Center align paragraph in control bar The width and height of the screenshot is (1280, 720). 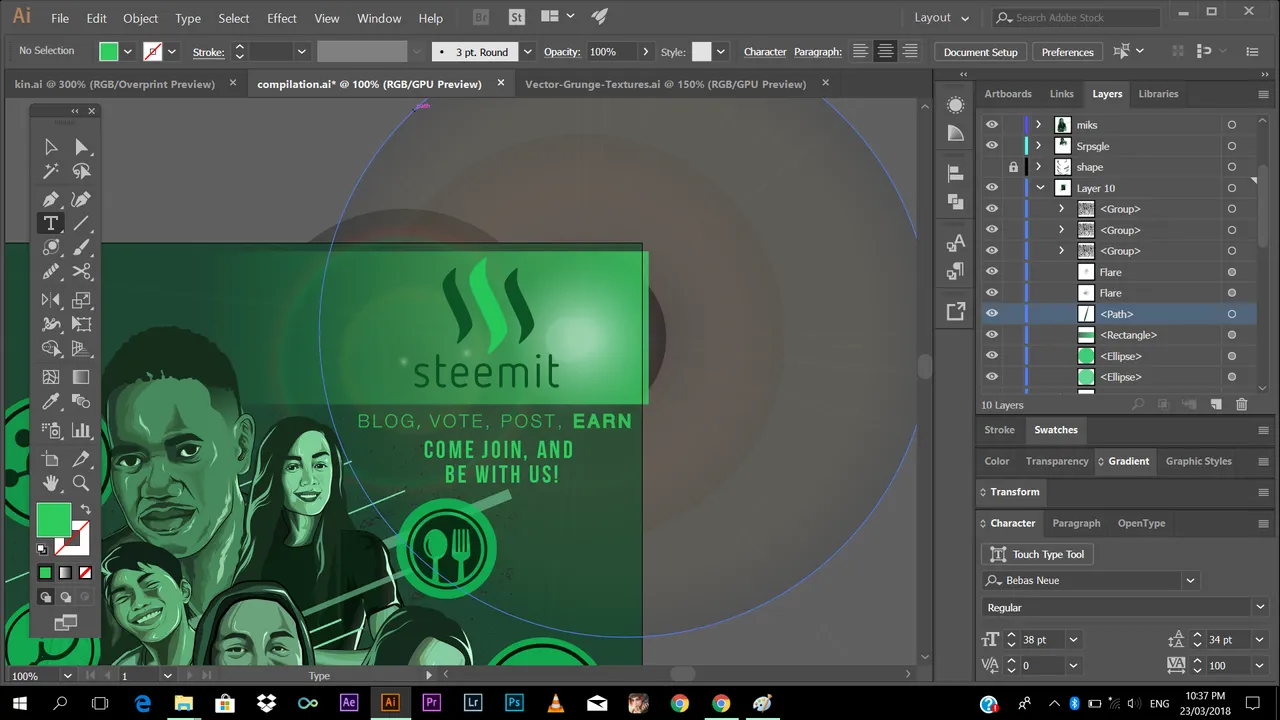point(885,52)
